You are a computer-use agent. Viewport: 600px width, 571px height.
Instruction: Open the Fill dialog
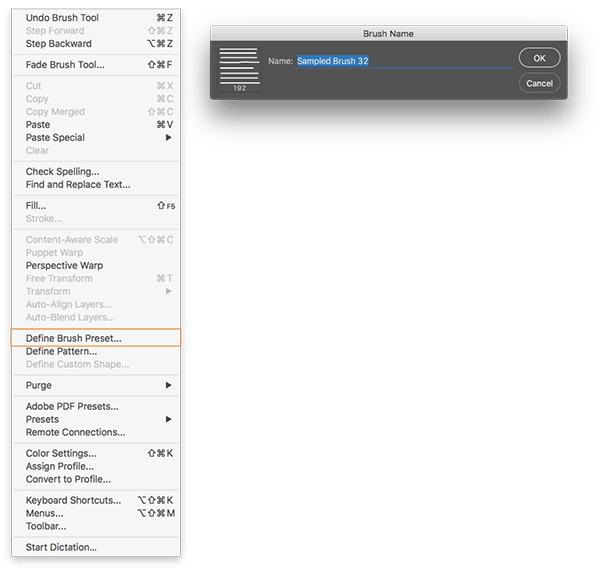(x=96, y=206)
